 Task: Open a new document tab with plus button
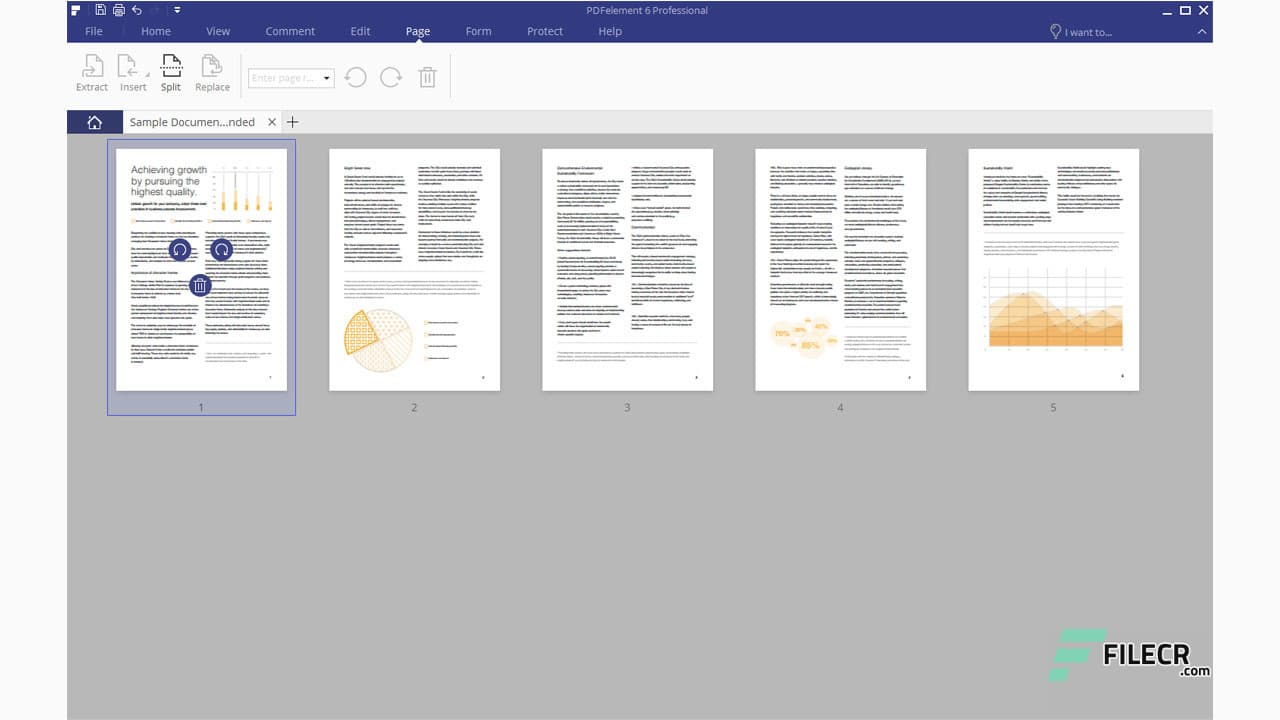[x=292, y=121]
